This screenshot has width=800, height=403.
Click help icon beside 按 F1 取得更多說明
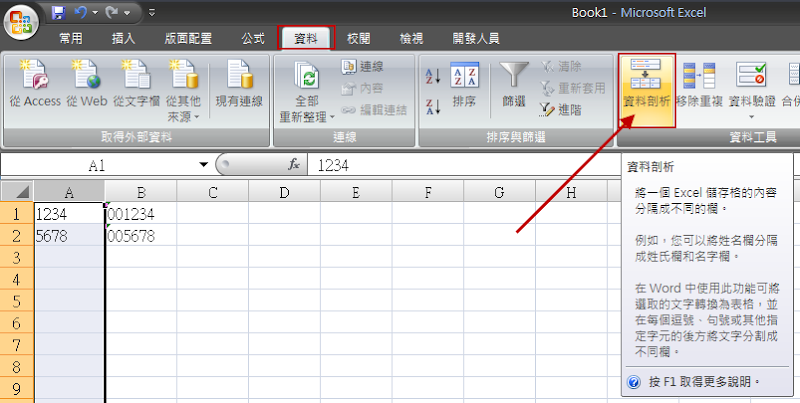634,382
